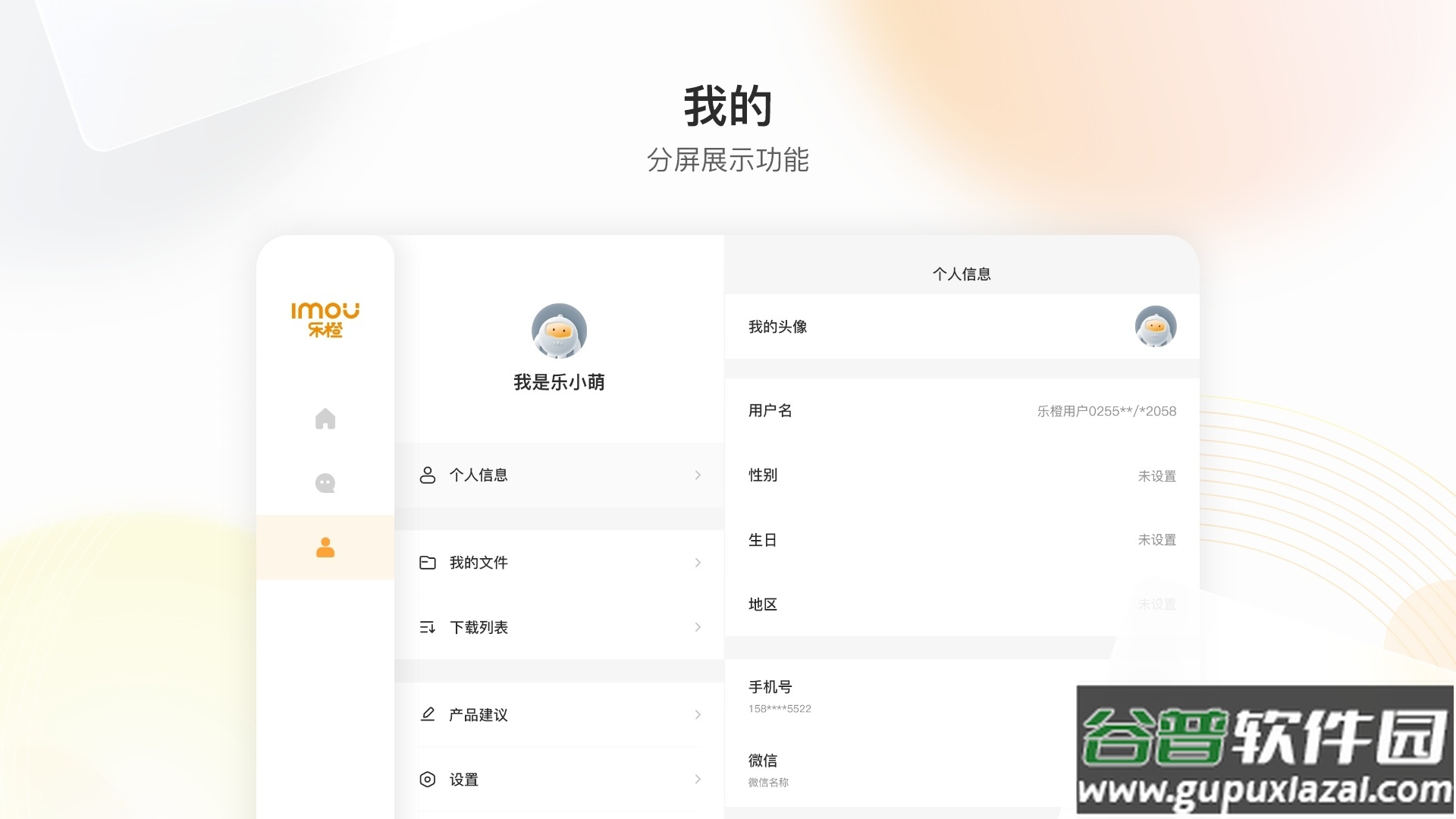Click the person icon beside 个人信息
This screenshot has width=1456, height=819.
tap(427, 475)
